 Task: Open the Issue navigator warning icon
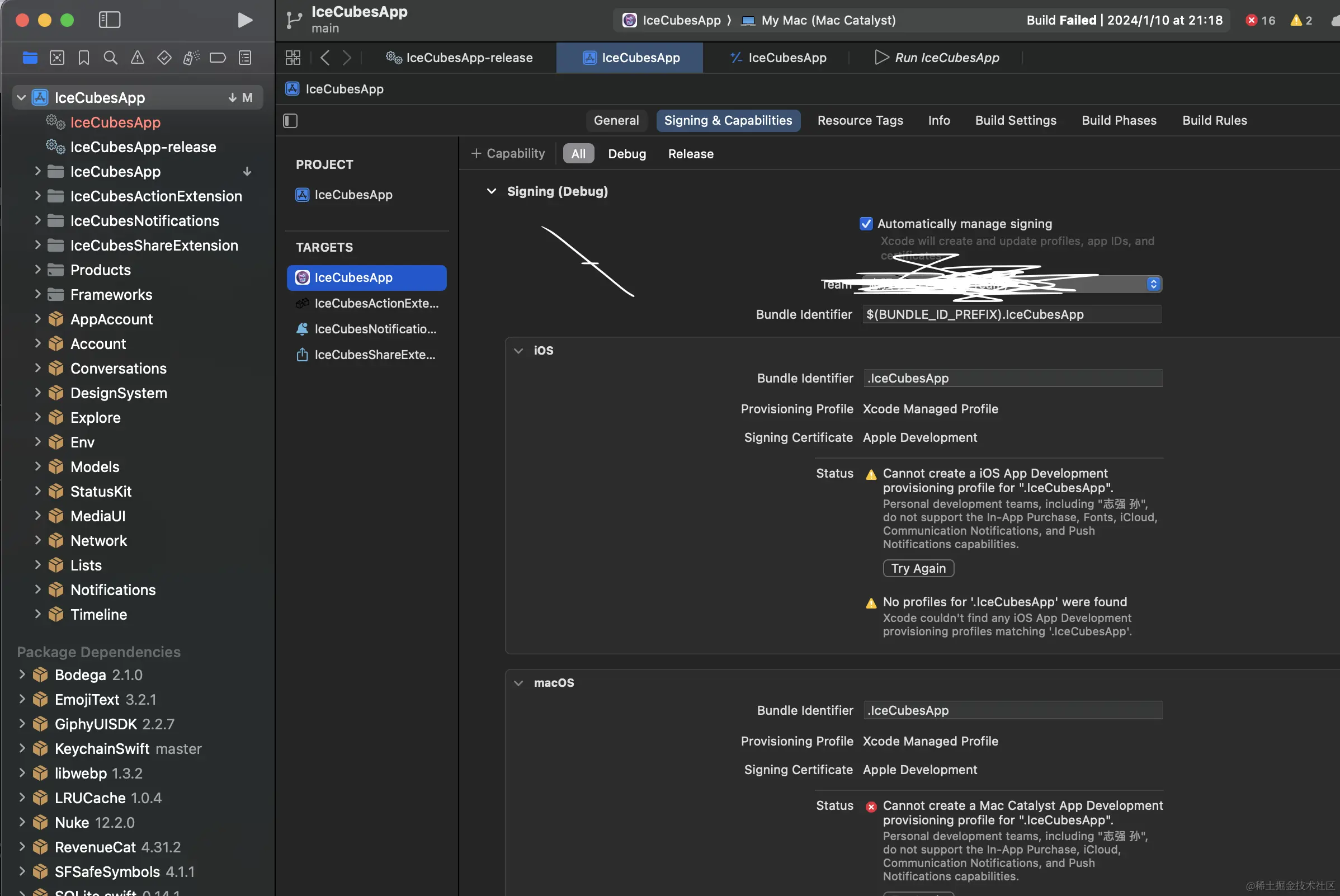[x=137, y=58]
